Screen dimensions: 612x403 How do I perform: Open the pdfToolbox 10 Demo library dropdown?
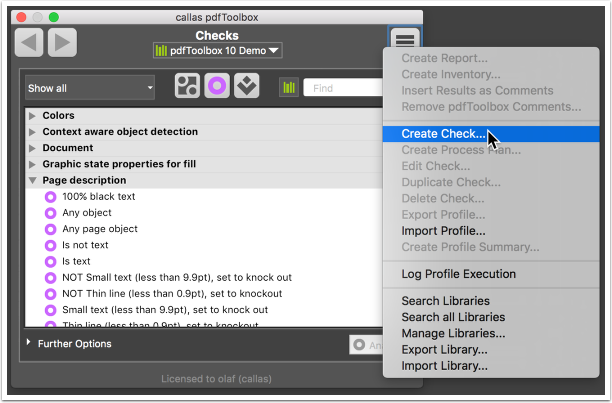(x=218, y=51)
